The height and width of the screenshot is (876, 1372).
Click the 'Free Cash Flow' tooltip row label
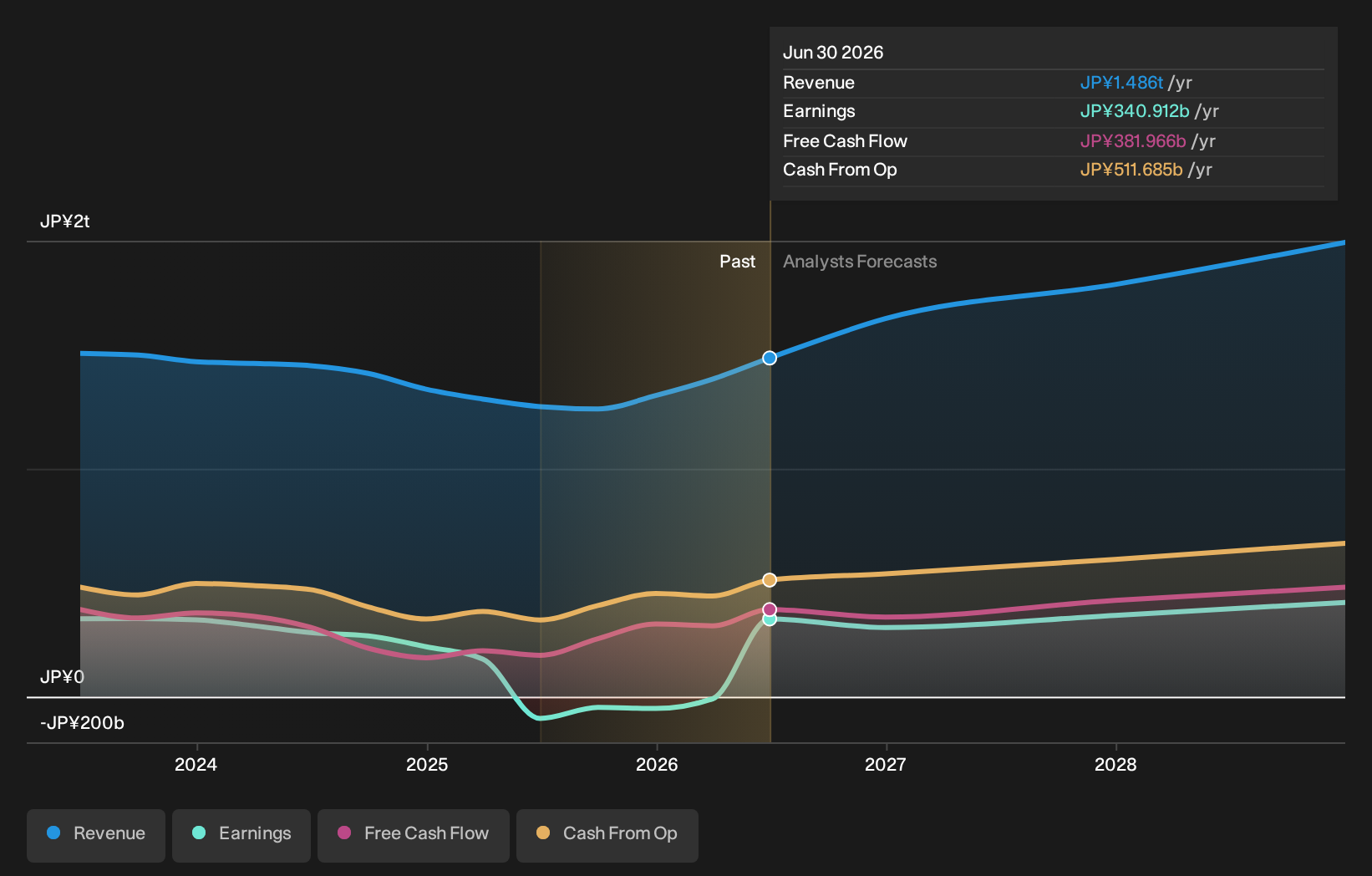[x=845, y=141]
